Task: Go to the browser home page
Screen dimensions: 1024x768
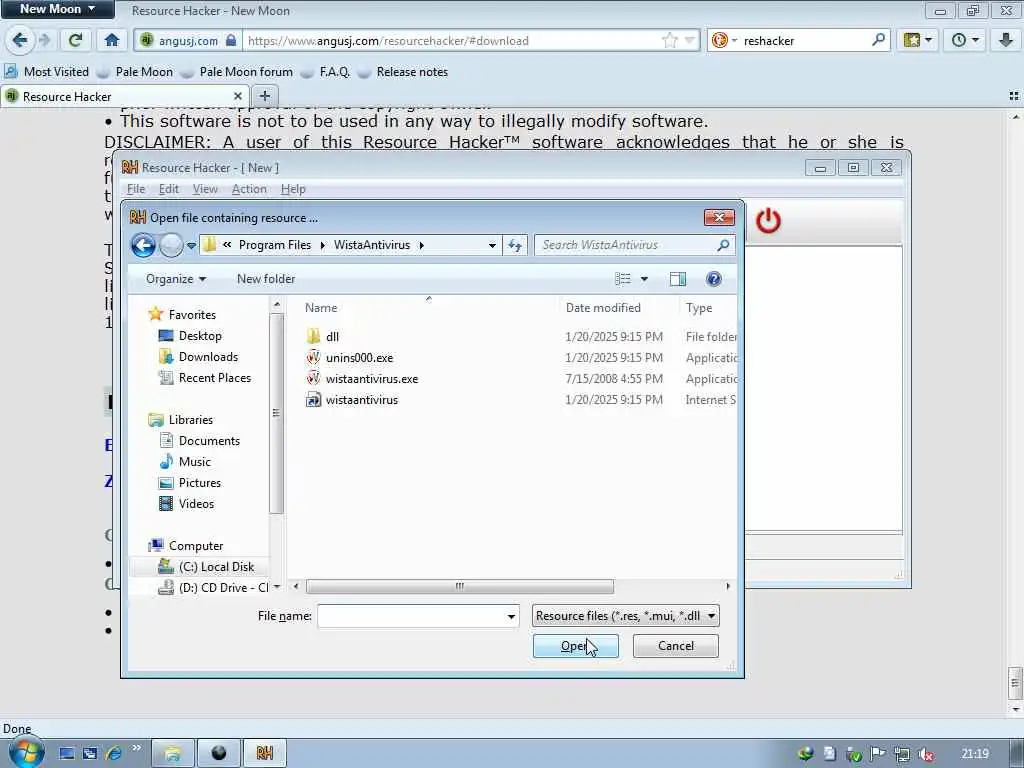Action: pyautogui.click(x=112, y=40)
